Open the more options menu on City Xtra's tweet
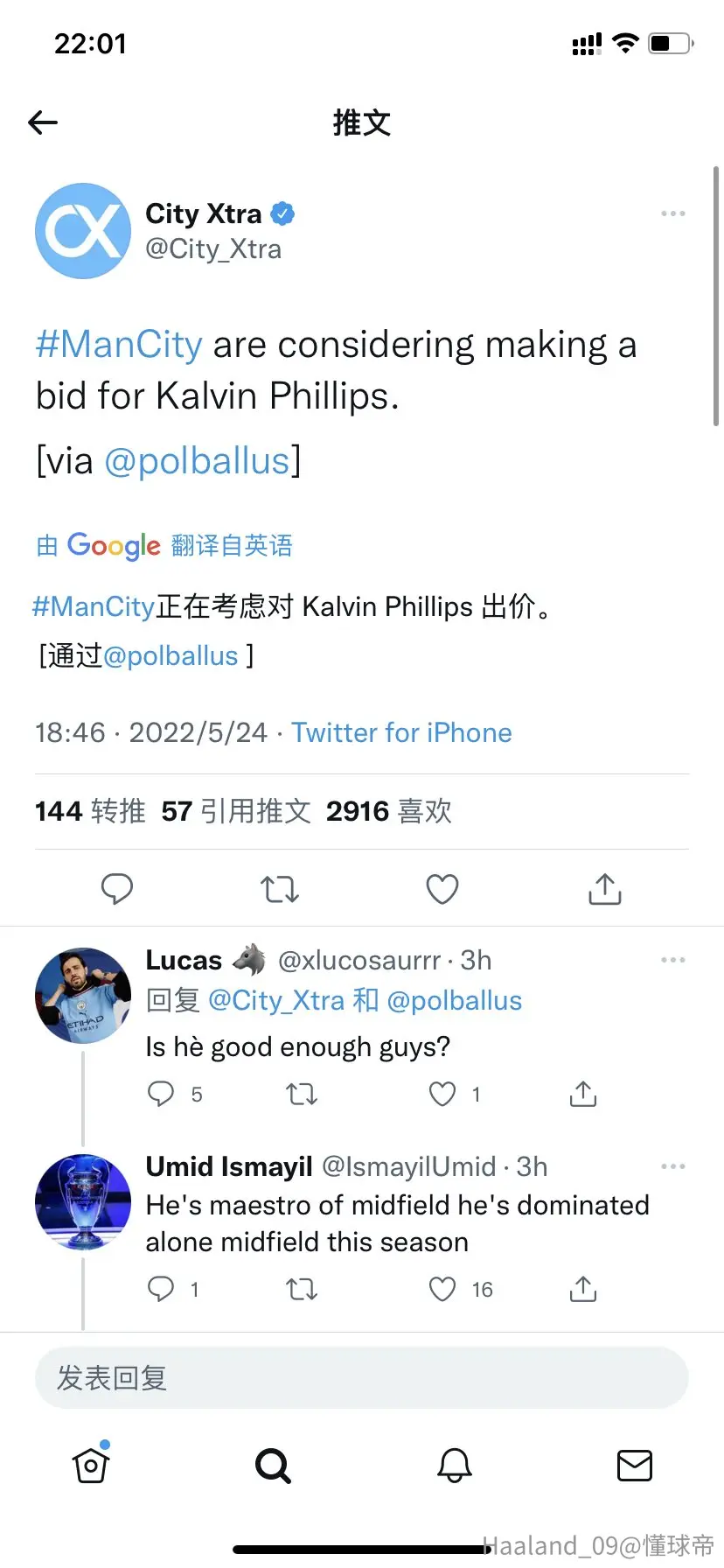The height and width of the screenshot is (1568, 724). pos(672,213)
